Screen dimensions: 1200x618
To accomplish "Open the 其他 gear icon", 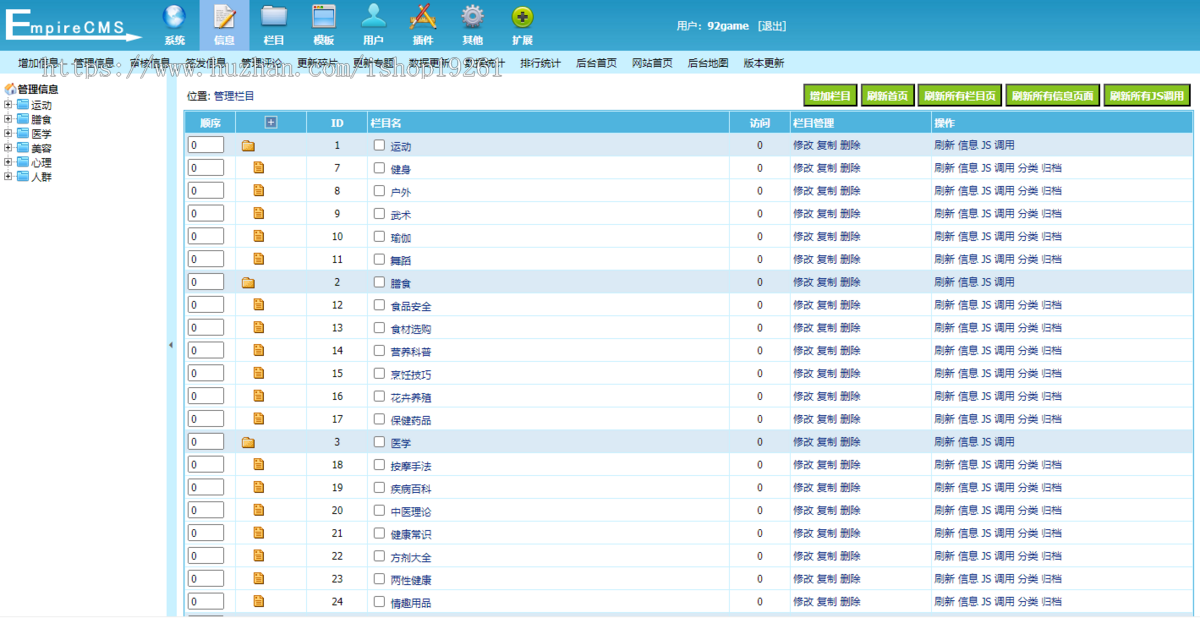I will (472, 17).
